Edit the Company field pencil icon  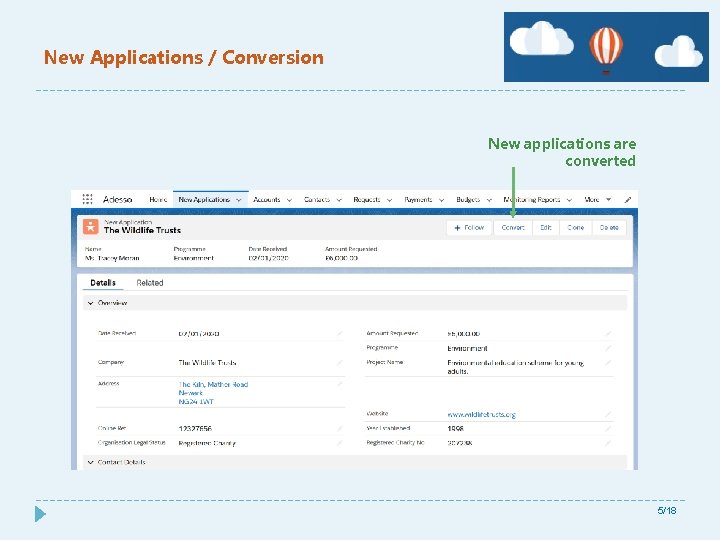click(x=339, y=362)
